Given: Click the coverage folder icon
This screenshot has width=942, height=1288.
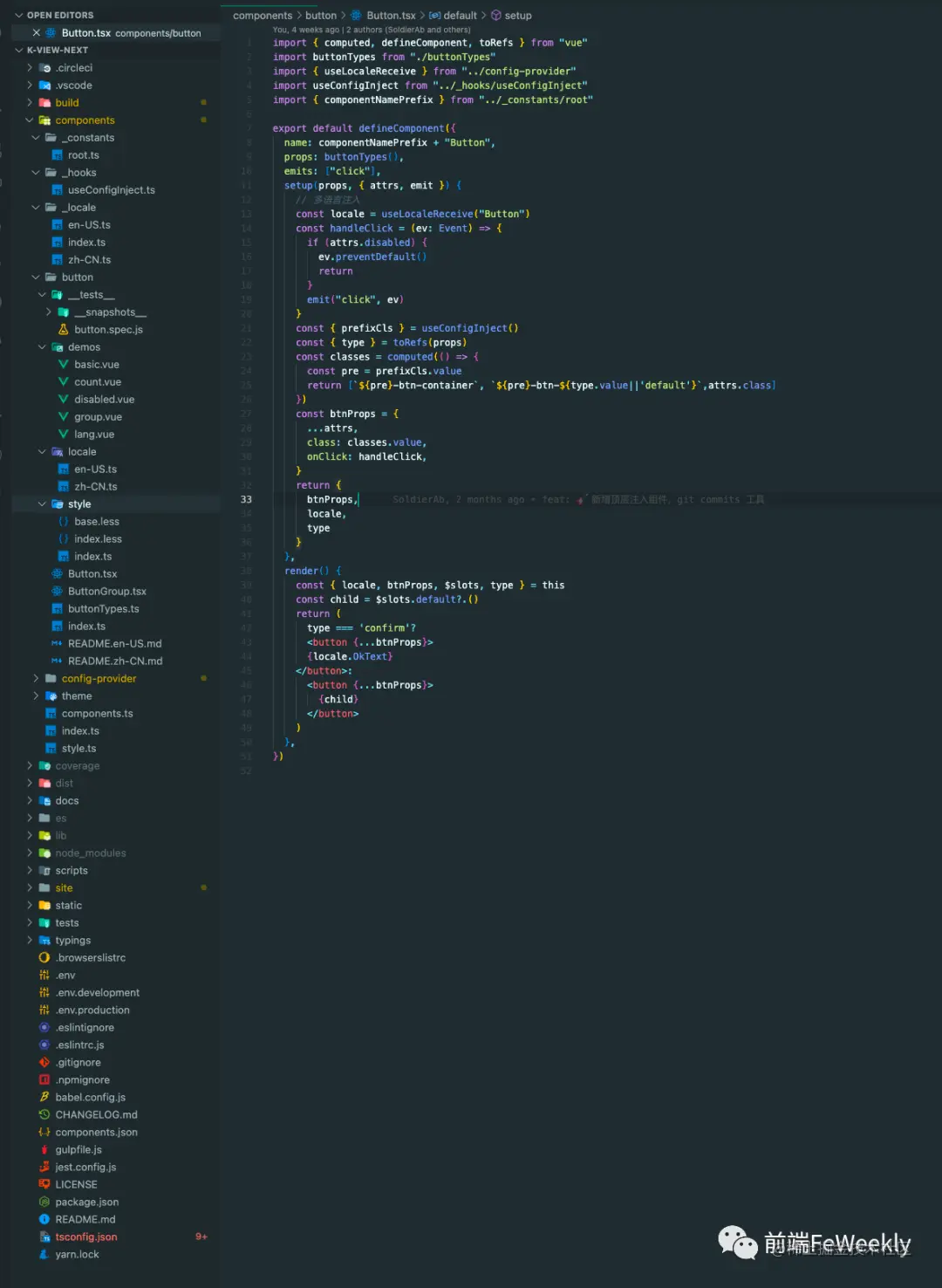Looking at the screenshot, I should coord(44,765).
